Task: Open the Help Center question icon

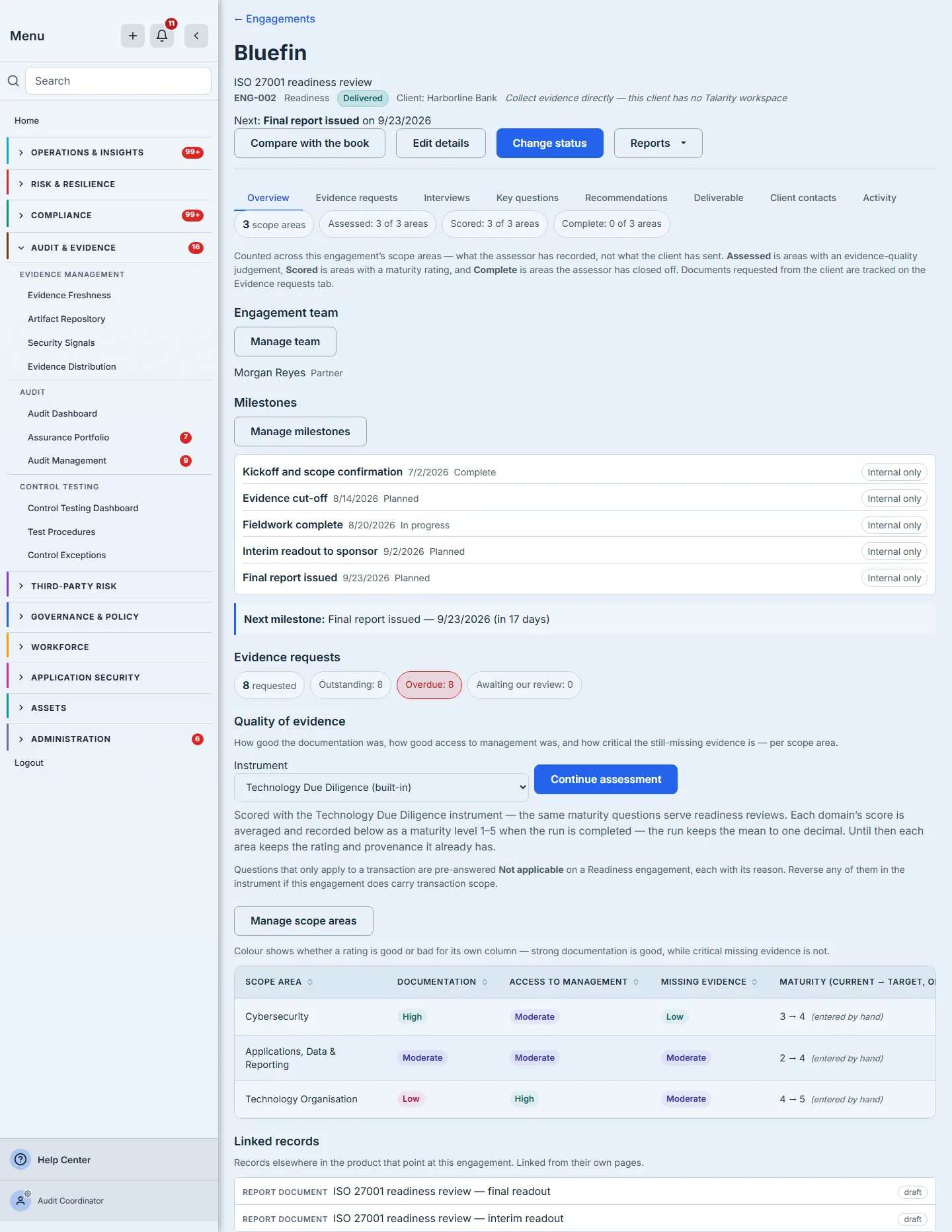Action: 20,1159
